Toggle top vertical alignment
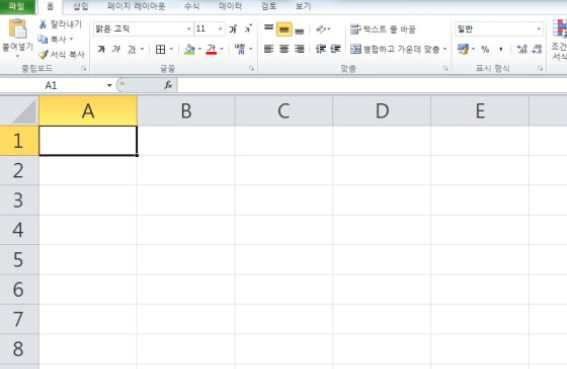The height and width of the screenshot is (369, 567). click(x=268, y=28)
